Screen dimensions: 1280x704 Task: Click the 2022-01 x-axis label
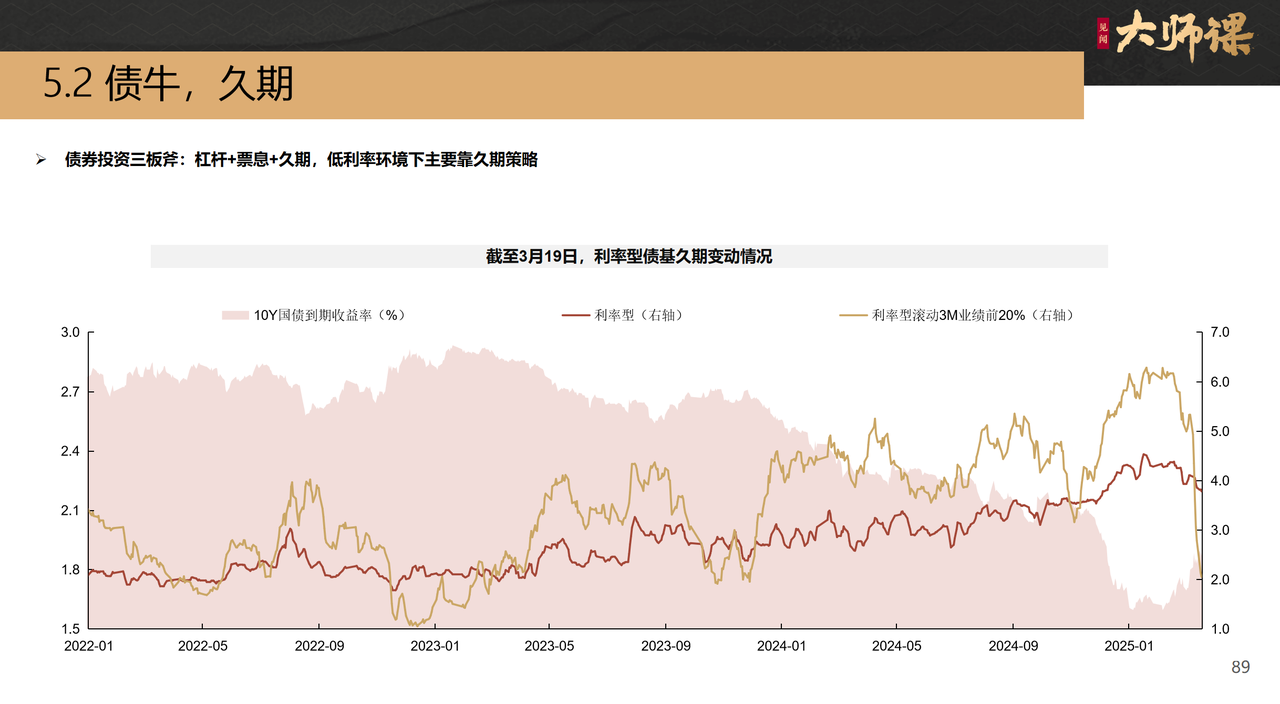pyautogui.click(x=89, y=646)
